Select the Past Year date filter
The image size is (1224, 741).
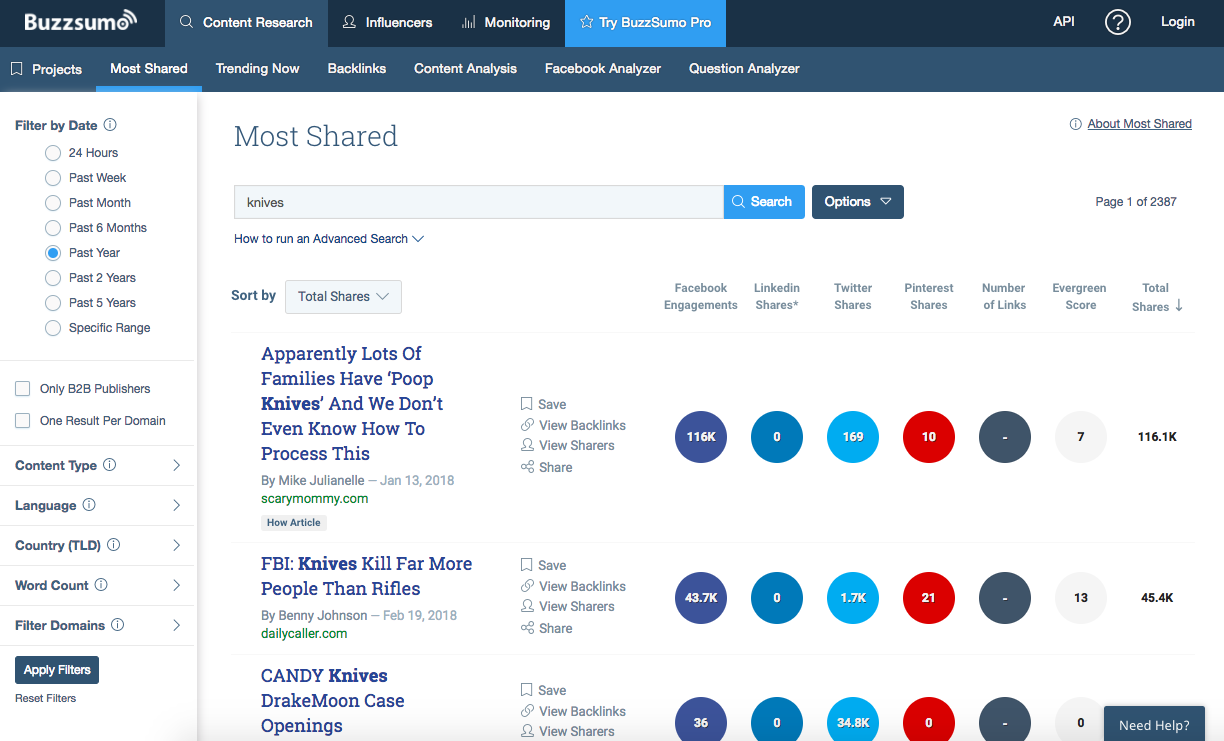(x=53, y=253)
